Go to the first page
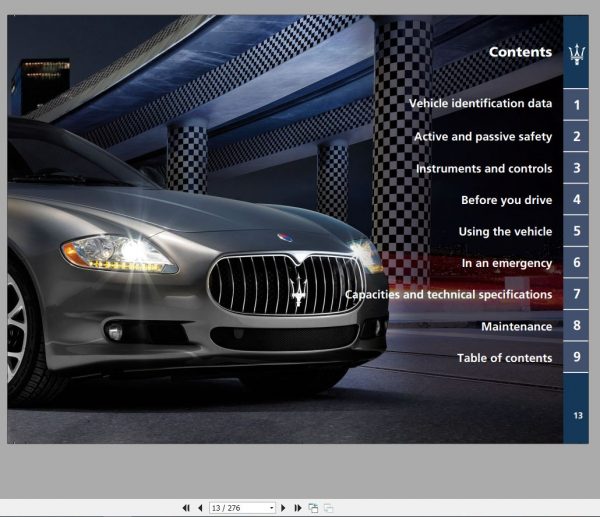Viewport: 600px width, 517px height. point(186,508)
